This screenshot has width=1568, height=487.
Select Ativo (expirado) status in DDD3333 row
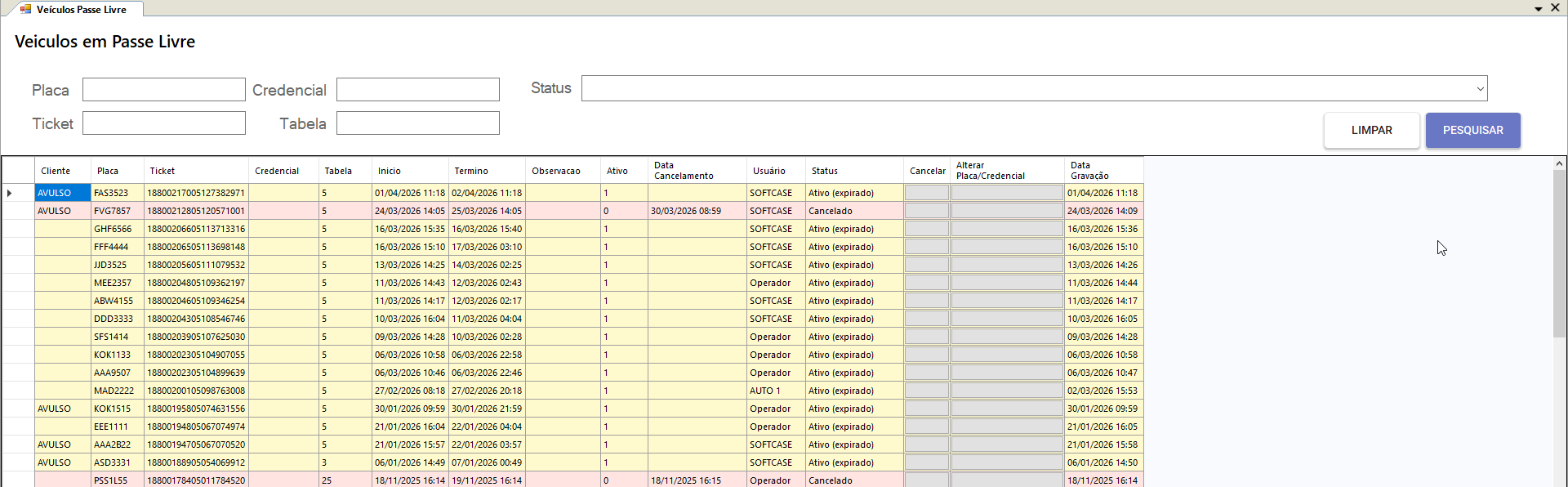tap(854, 319)
